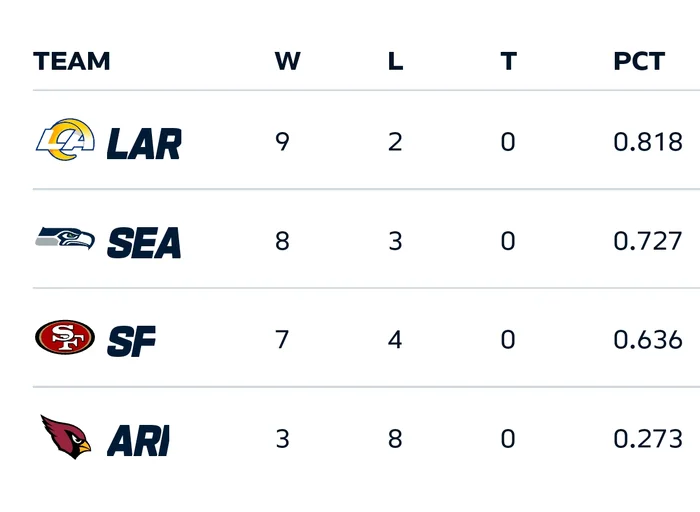Image resolution: width=700 pixels, height=512 pixels.
Task: Click the San Francisco 49ers logo
Action: (65, 338)
